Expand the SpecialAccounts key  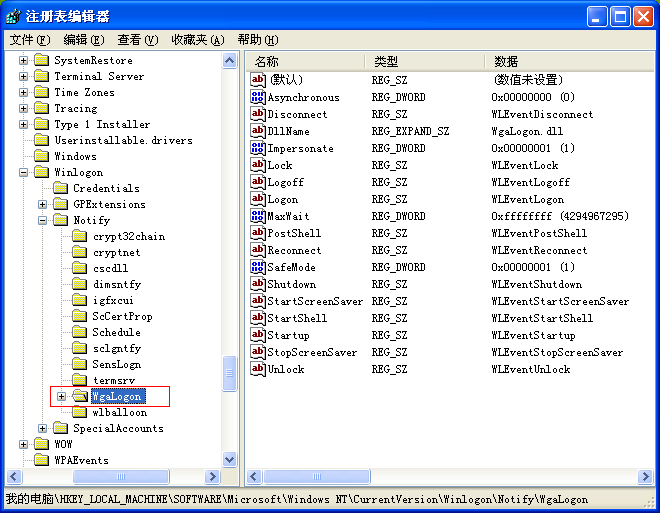pyautogui.click(x=43, y=428)
